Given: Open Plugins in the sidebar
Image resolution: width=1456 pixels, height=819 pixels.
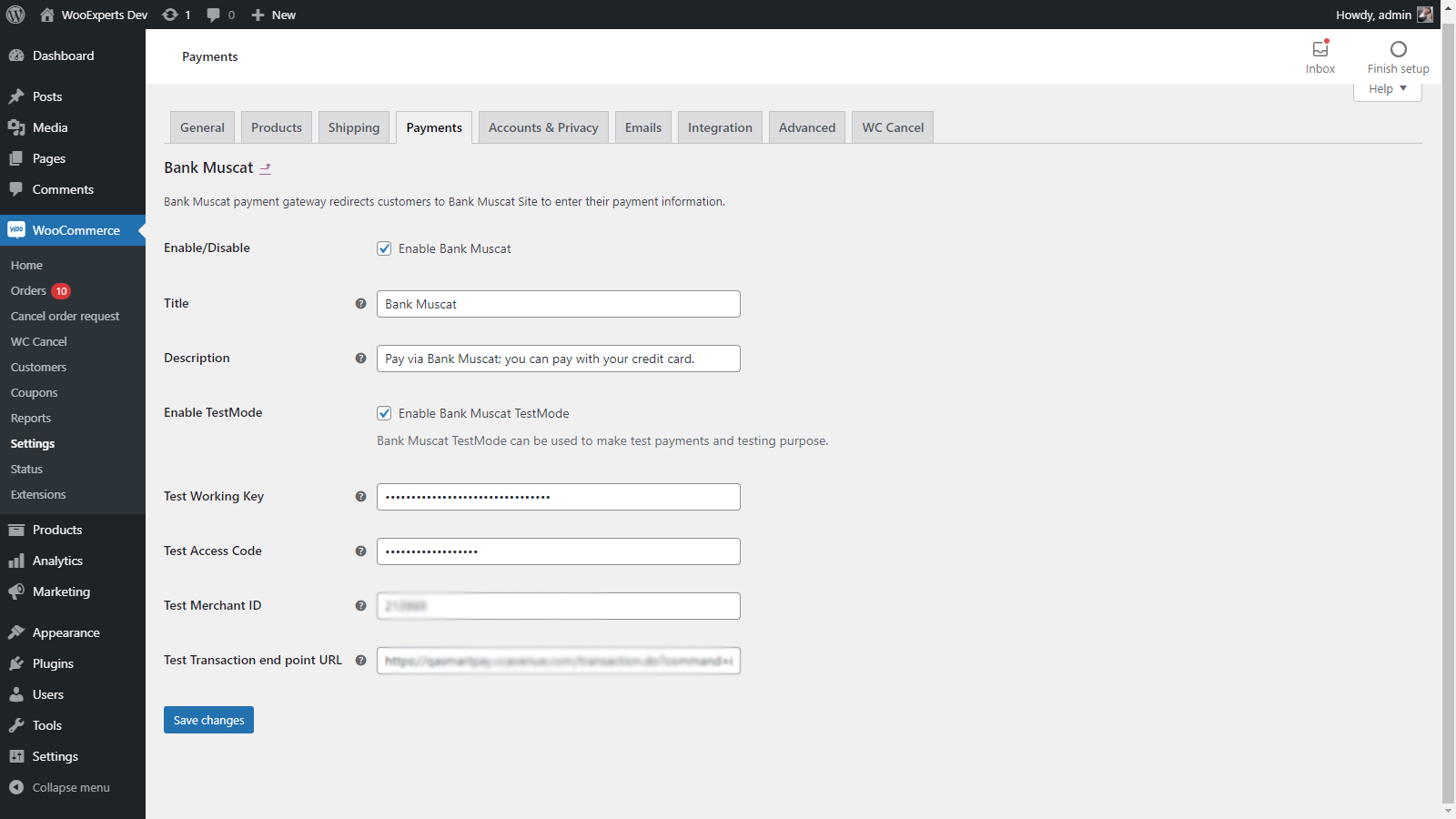Looking at the screenshot, I should 73,663.
